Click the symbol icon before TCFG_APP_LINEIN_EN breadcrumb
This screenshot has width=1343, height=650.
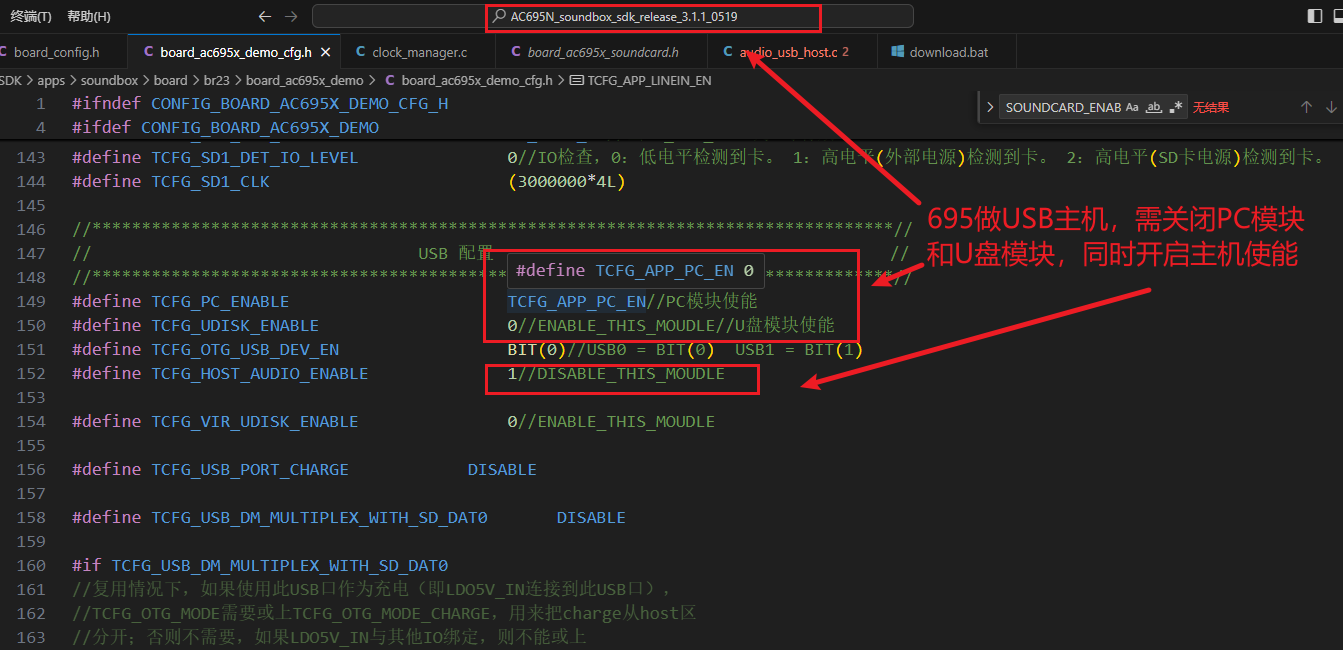(576, 80)
